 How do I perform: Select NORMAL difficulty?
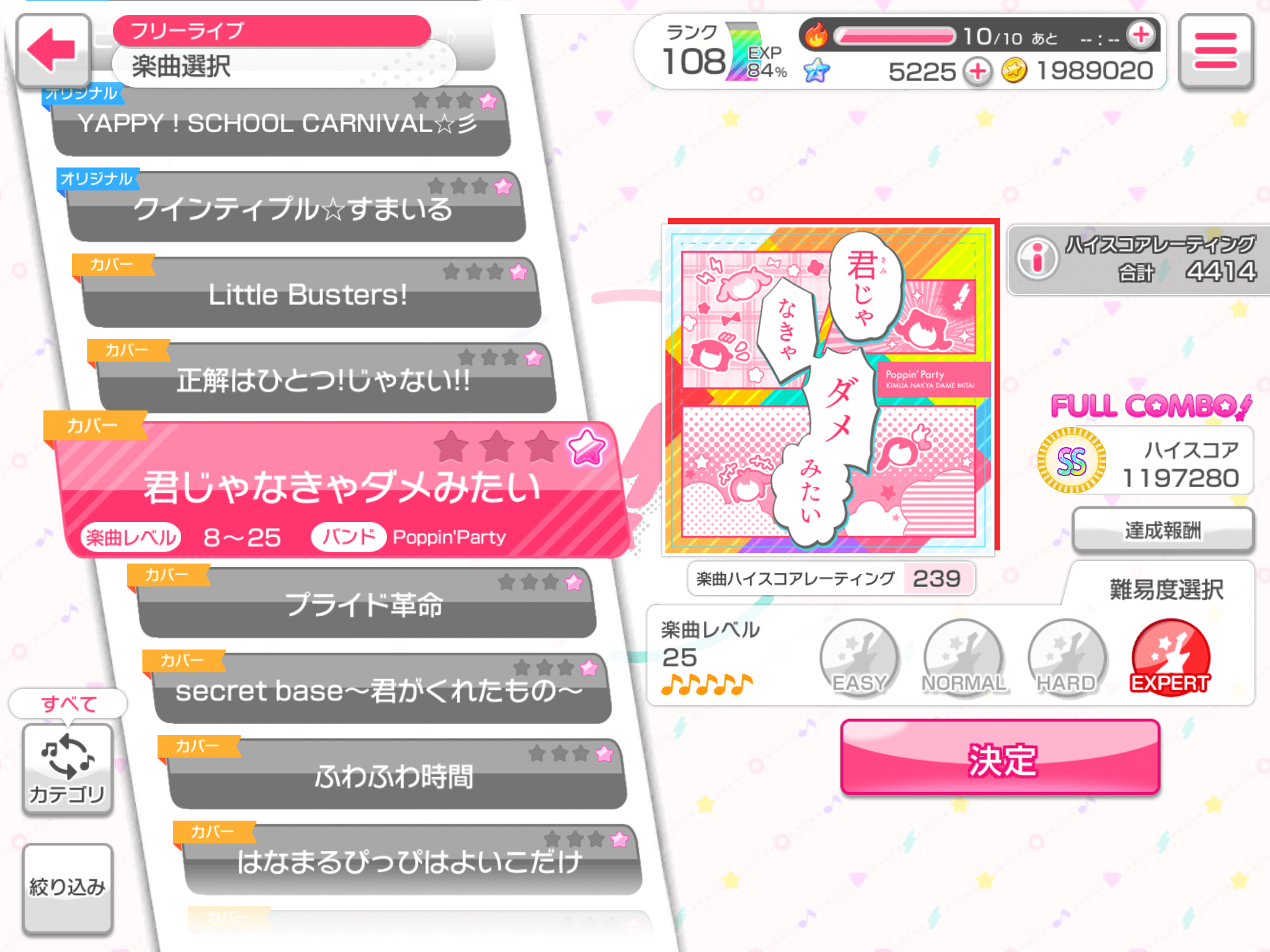[963, 658]
